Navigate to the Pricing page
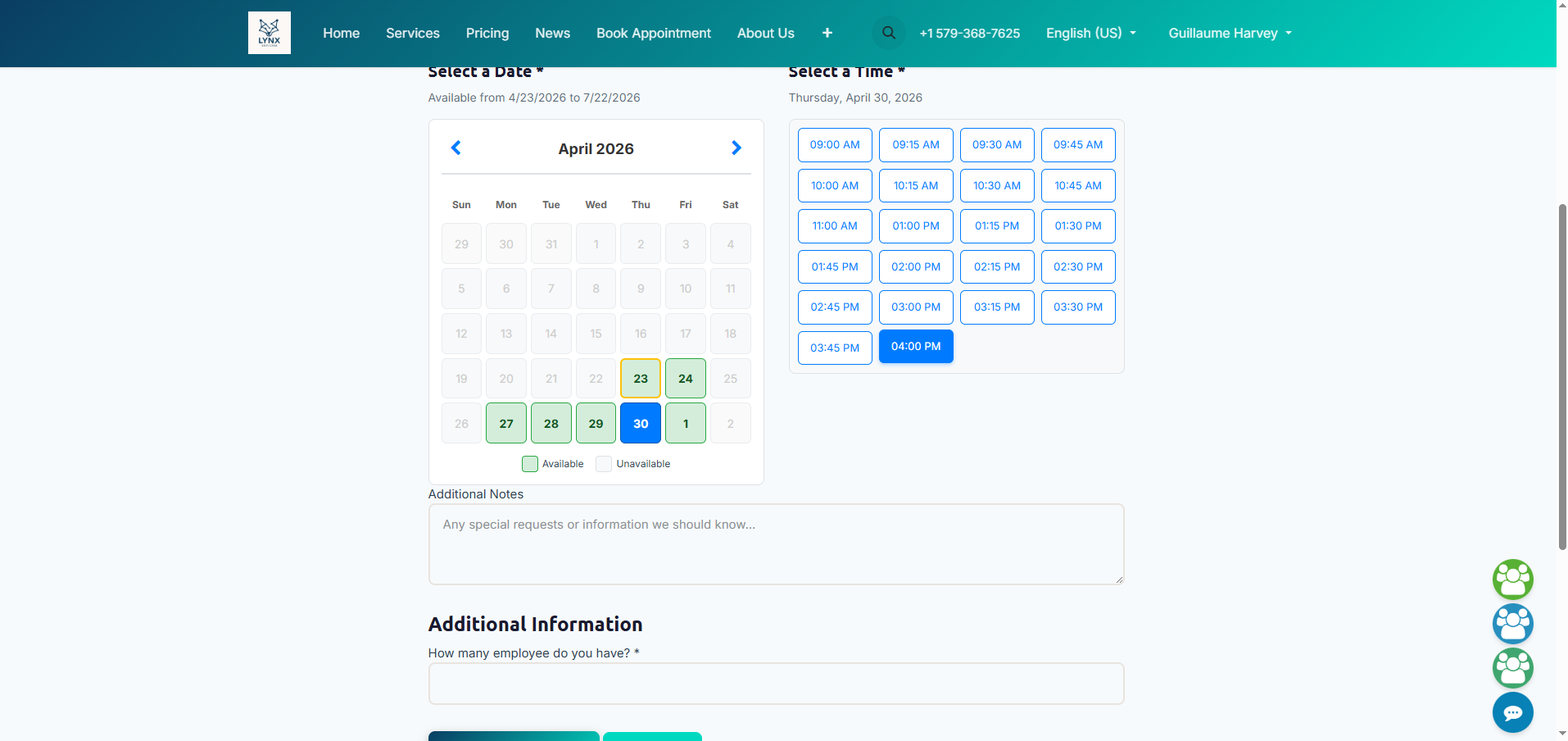The width and height of the screenshot is (1568, 741). [487, 33]
